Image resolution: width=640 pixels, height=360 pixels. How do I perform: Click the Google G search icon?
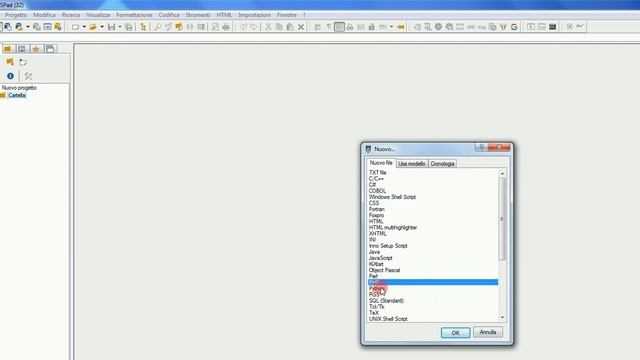tap(514, 27)
